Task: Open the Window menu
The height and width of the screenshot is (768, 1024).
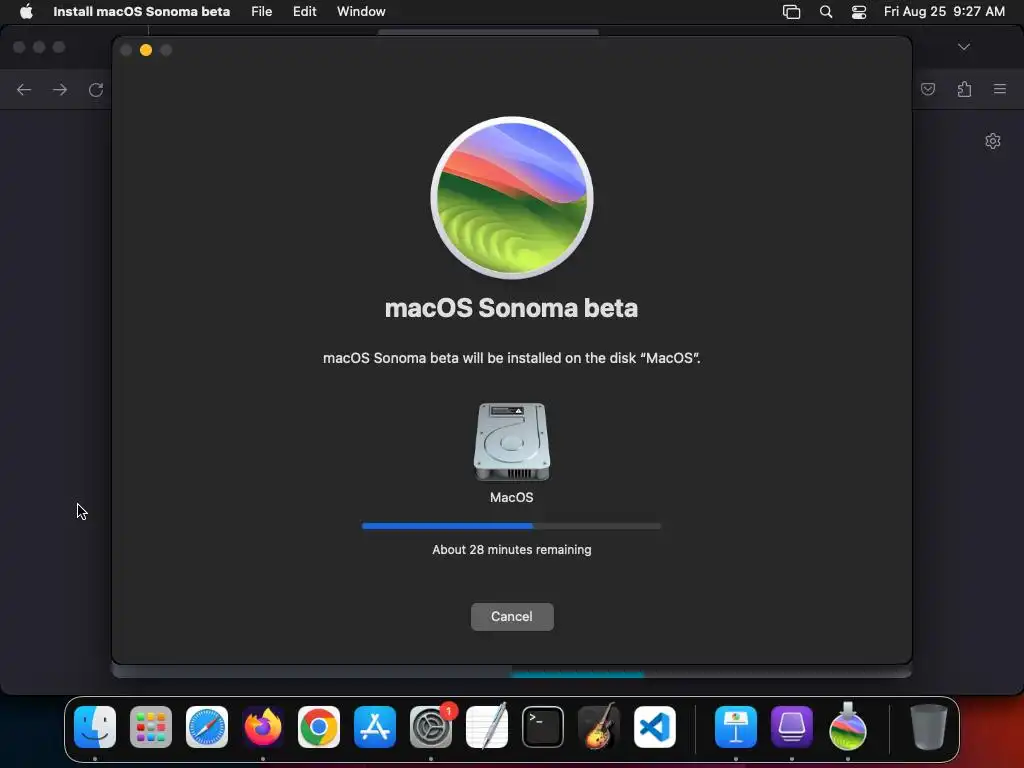Action: tap(361, 11)
